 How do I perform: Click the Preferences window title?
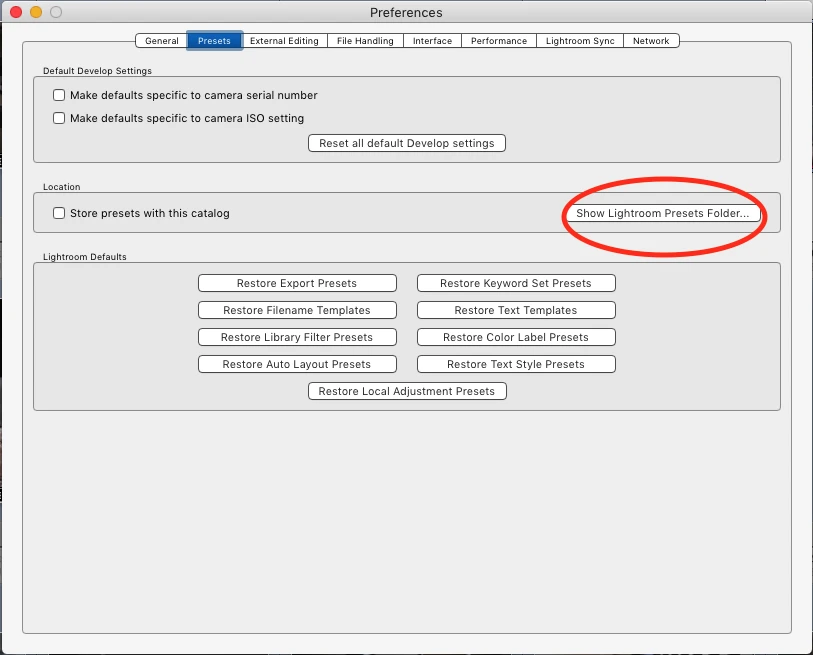[406, 12]
